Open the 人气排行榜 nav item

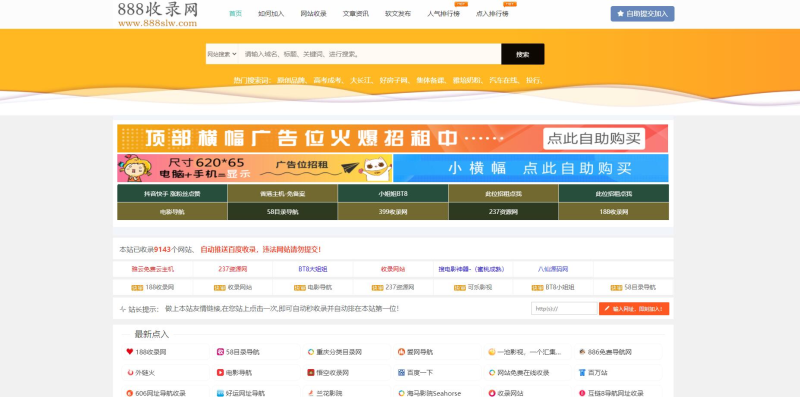[x=443, y=14]
